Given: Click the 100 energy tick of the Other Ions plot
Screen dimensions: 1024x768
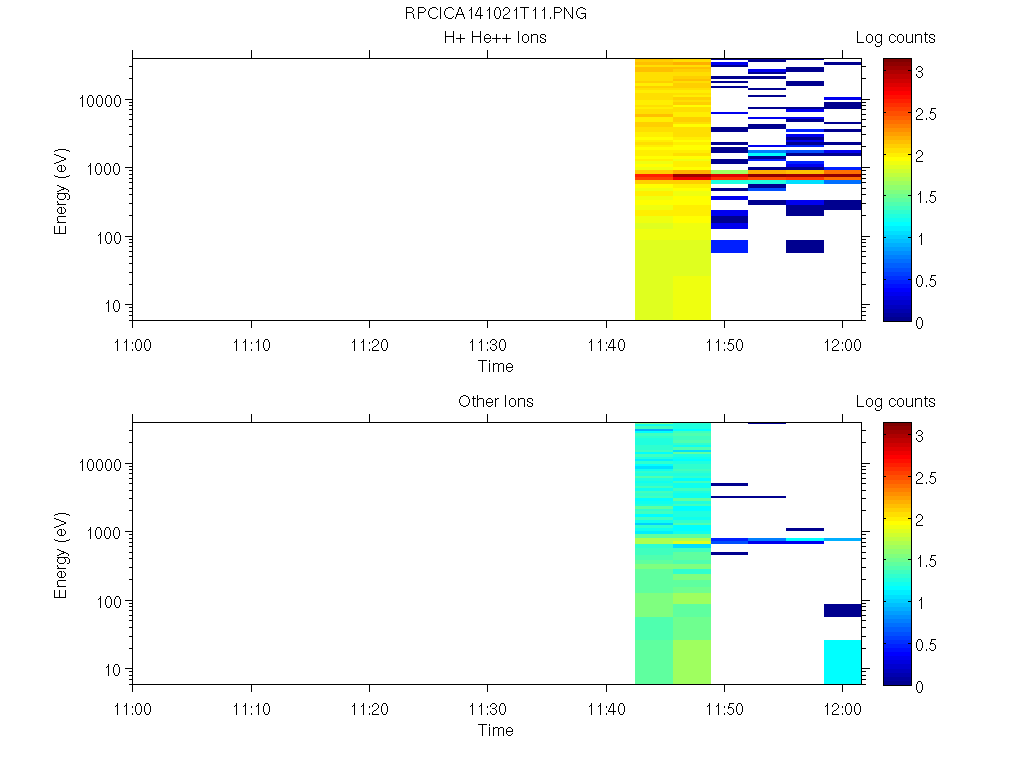Looking at the screenshot, I should click(x=109, y=602).
